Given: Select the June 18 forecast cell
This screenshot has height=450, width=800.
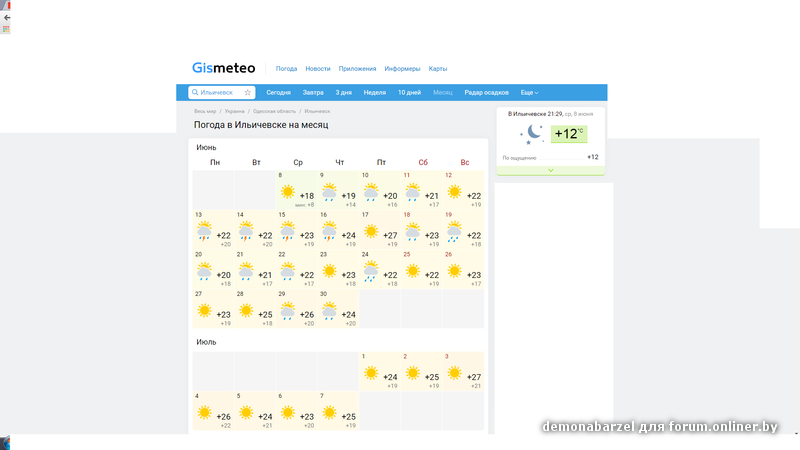Looking at the screenshot, I should tap(422, 230).
